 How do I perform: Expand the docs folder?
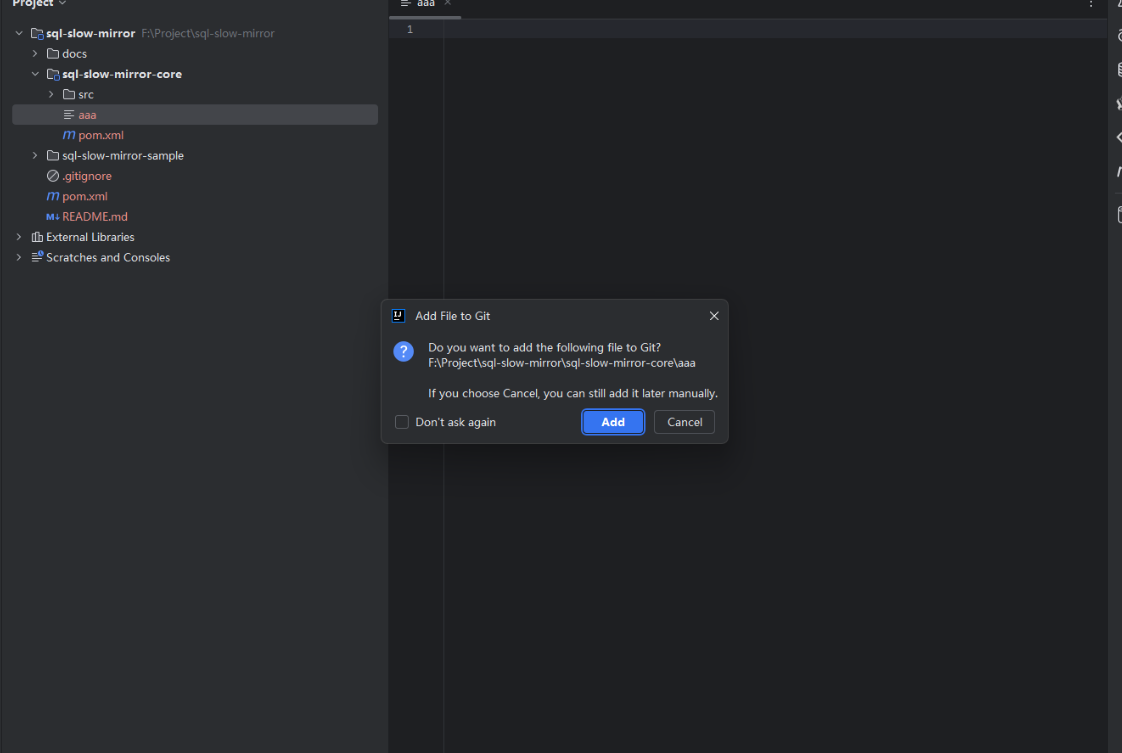[x=35, y=54]
